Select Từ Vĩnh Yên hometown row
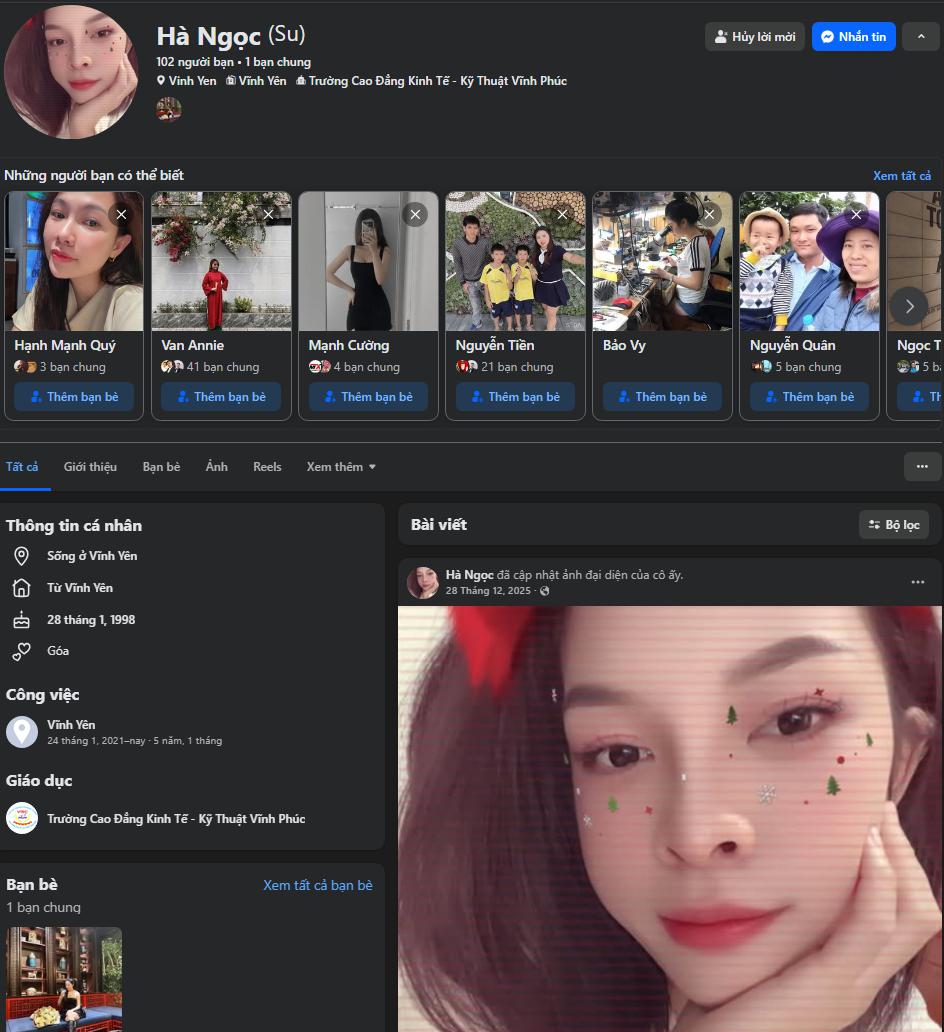The image size is (944, 1032). (80, 588)
